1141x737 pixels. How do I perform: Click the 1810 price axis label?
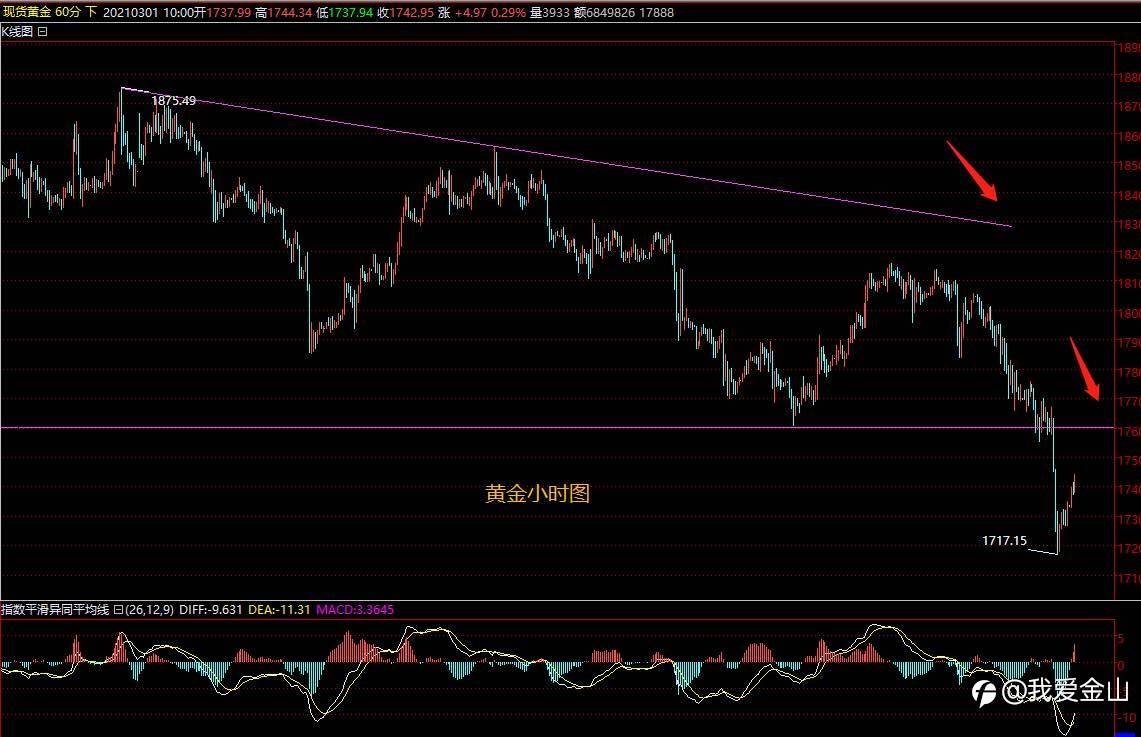tap(1129, 284)
